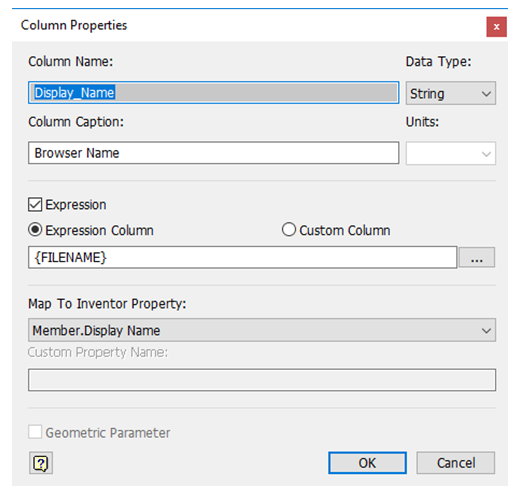525x498 pixels.
Task: Open the empty Units dropdown
Action: point(451,153)
